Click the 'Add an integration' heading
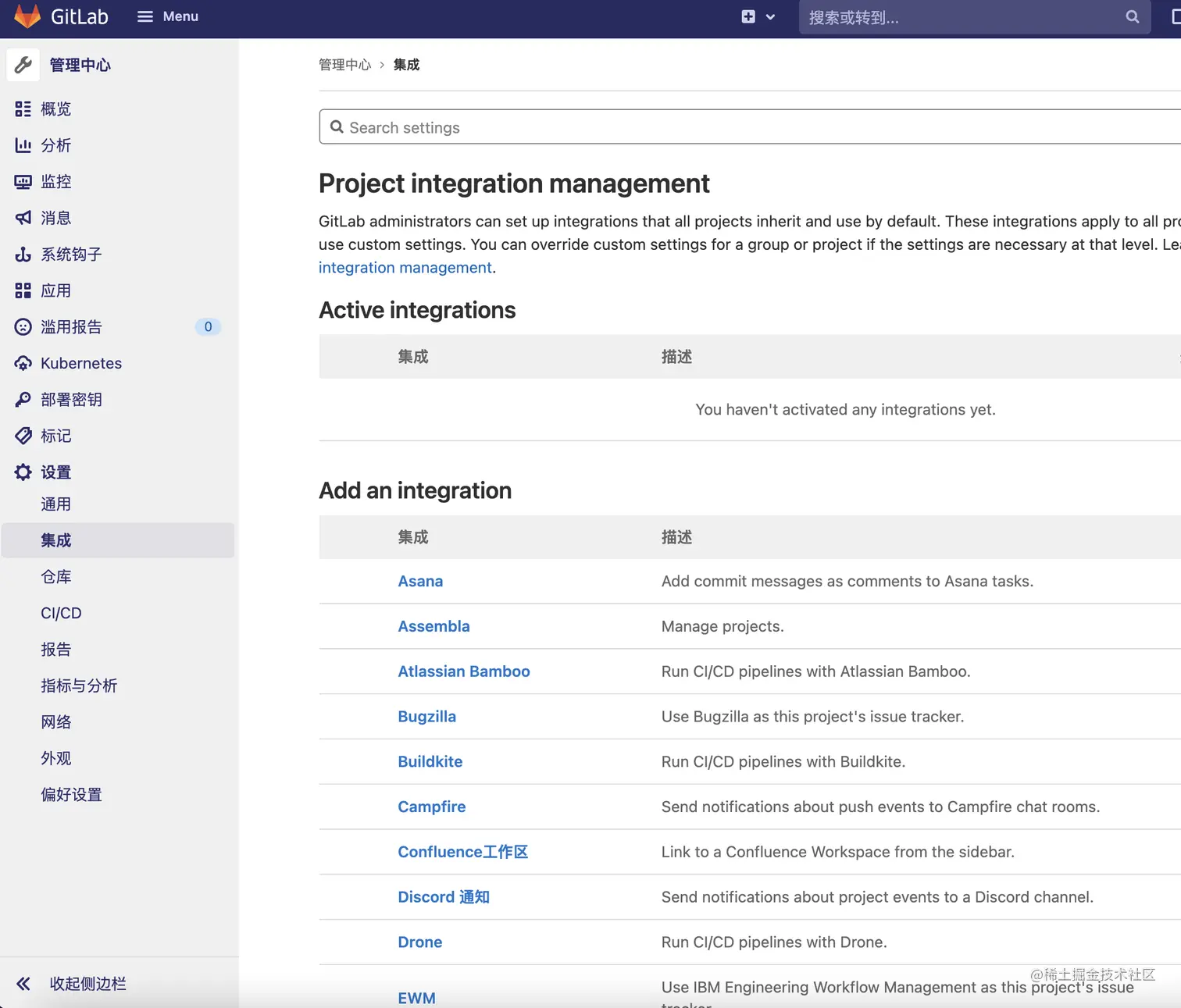 (416, 490)
